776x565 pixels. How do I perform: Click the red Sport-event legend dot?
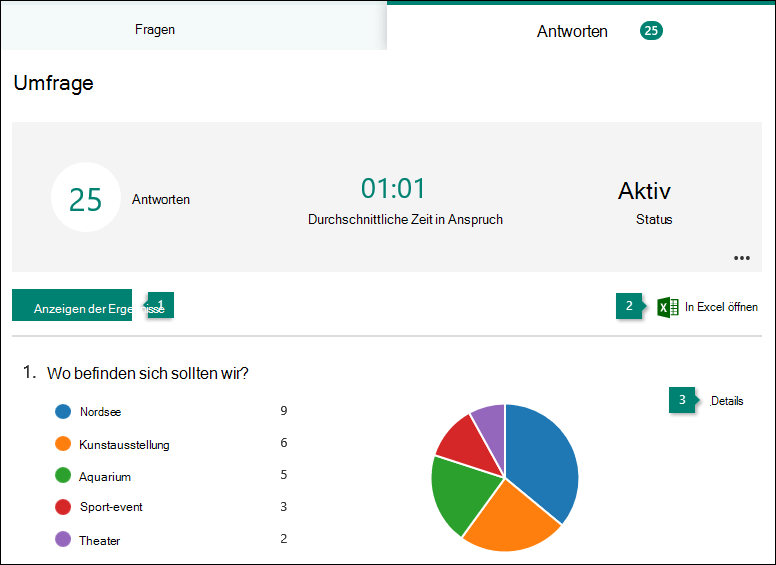(x=63, y=507)
